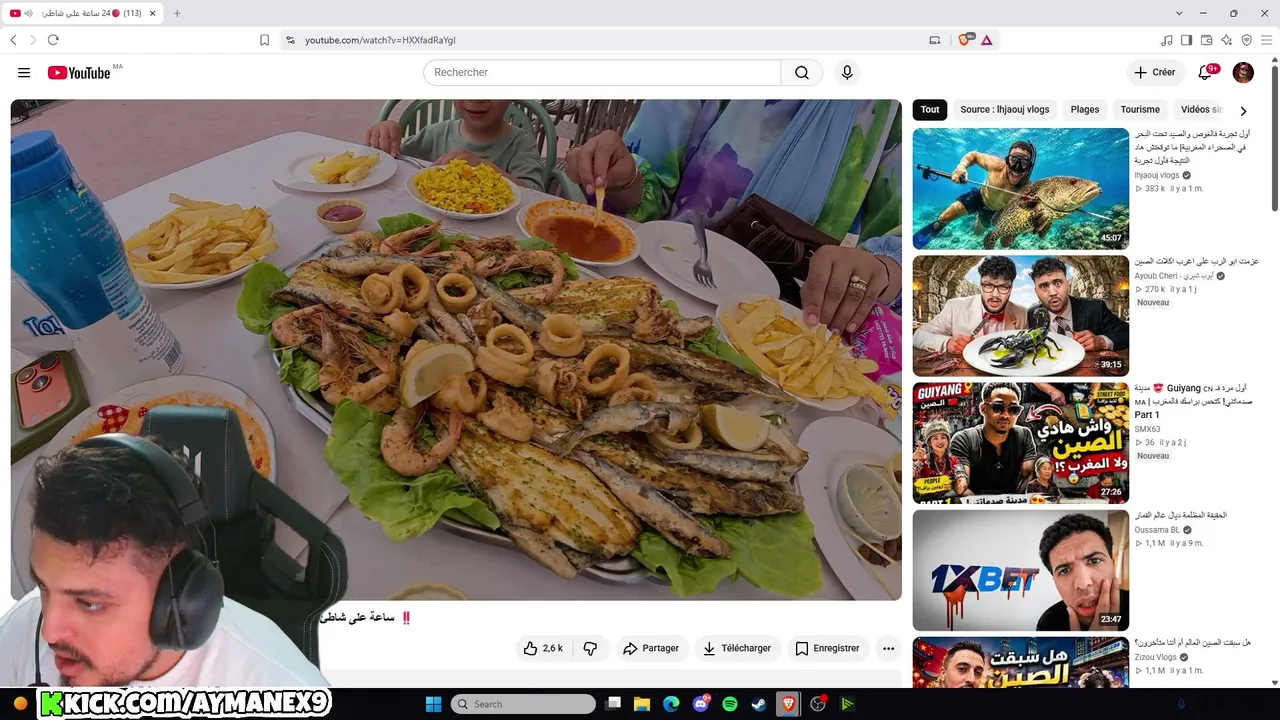This screenshot has height=720, width=1280.
Task: Open Discord from the taskbar
Action: (x=701, y=704)
